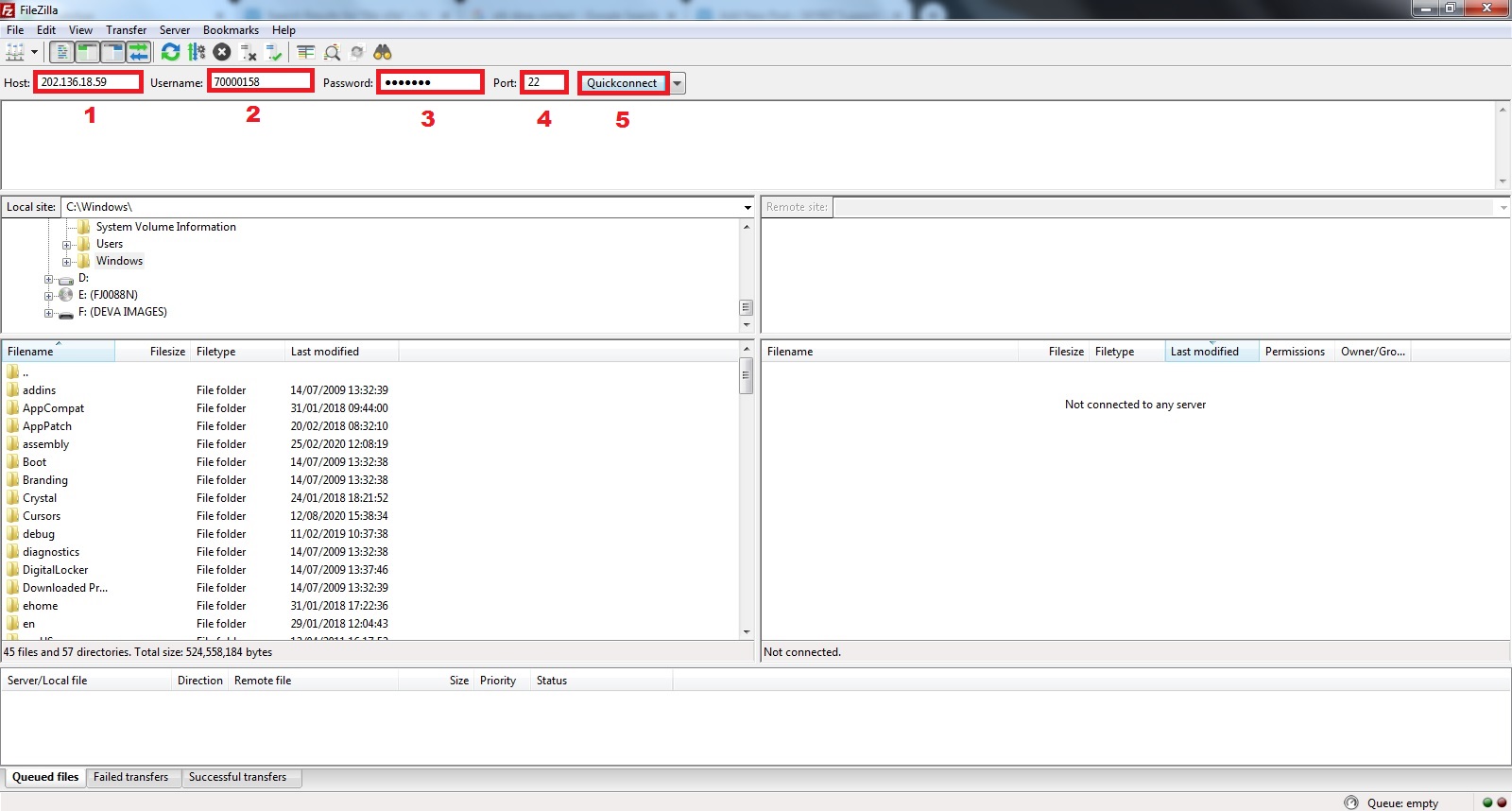Refresh the file and folder lists

[170, 53]
